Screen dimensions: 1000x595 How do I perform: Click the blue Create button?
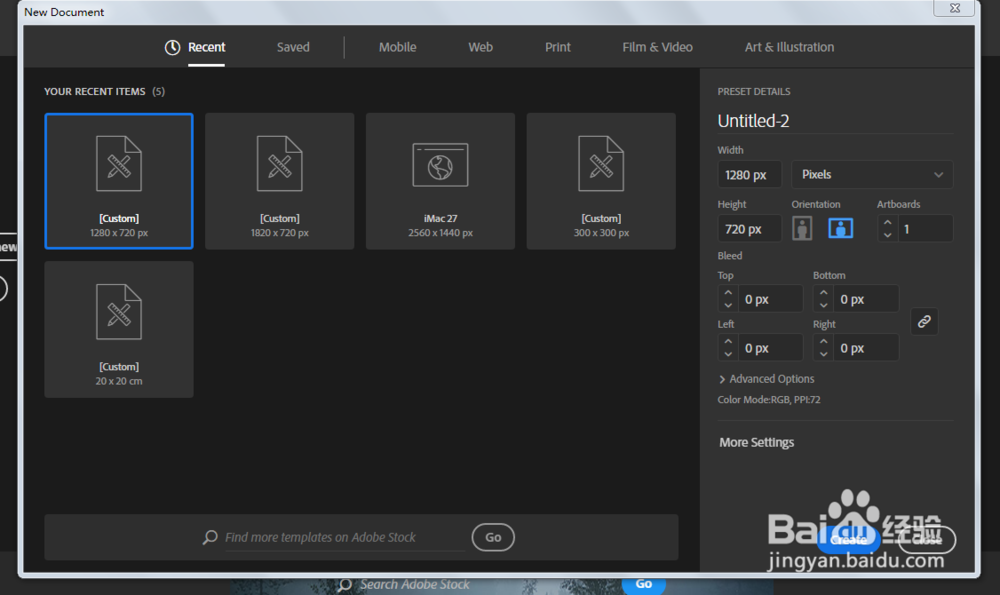tap(848, 540)
